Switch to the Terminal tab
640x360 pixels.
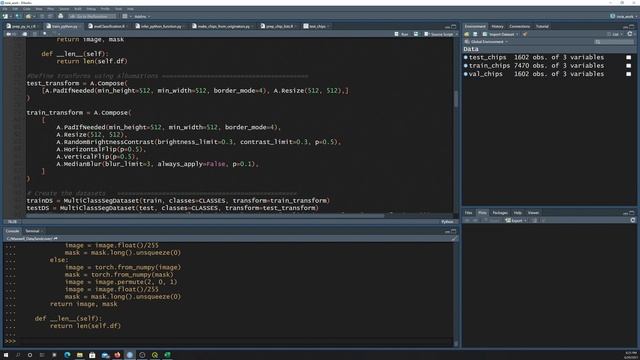click(32, 231)
